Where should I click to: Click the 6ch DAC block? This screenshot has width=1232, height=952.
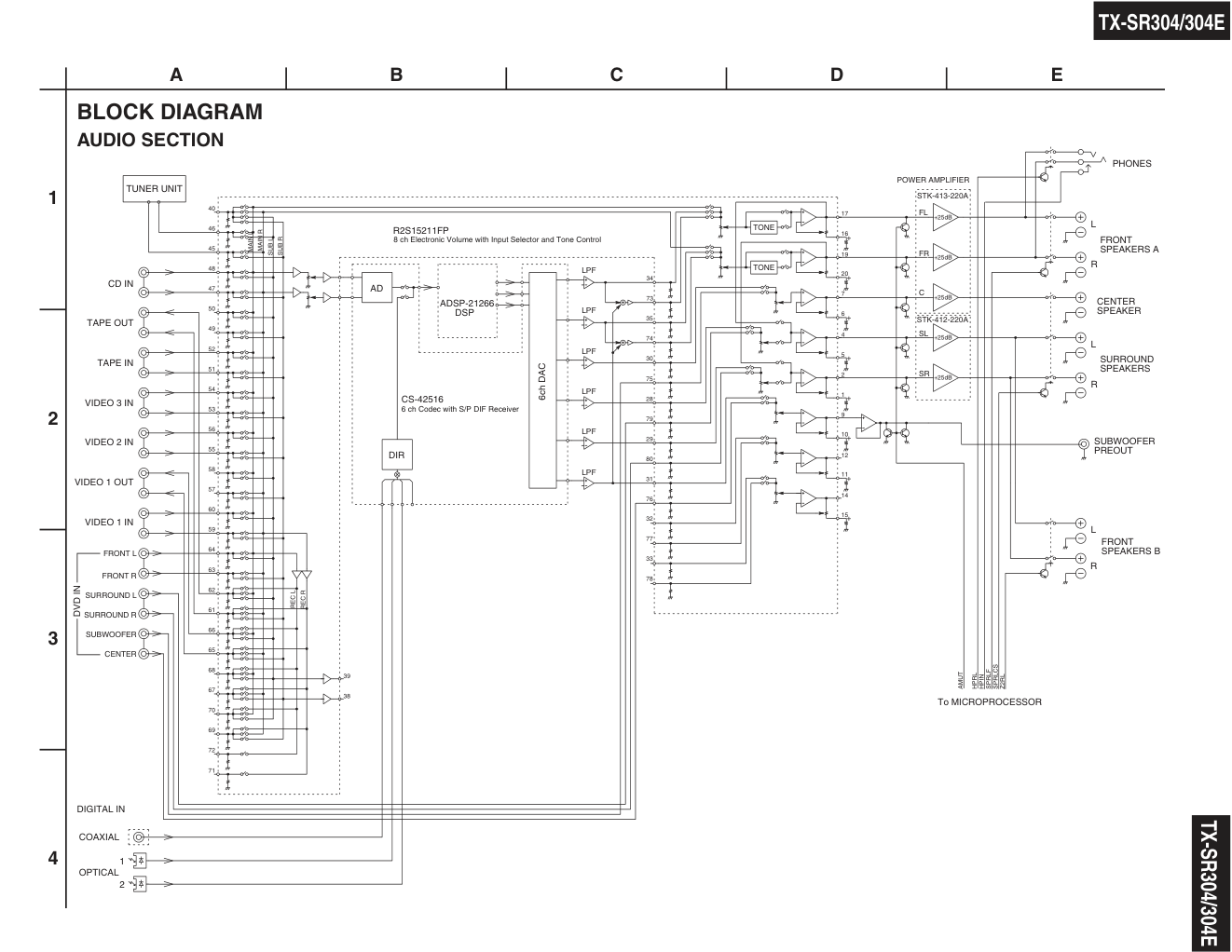click(541, 381)
